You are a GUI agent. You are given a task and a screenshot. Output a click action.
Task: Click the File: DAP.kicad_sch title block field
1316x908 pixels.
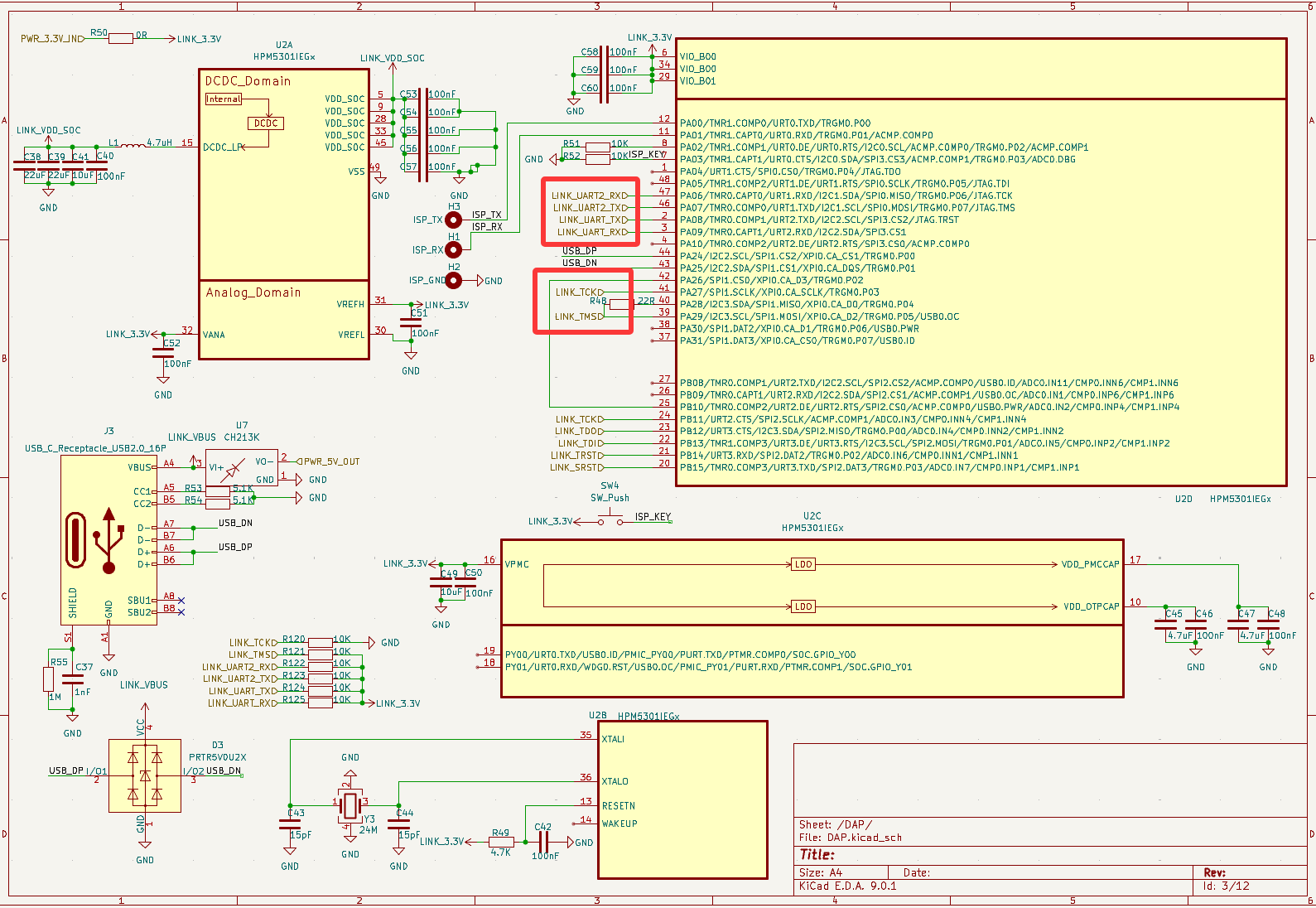click(x=851, y=838)
